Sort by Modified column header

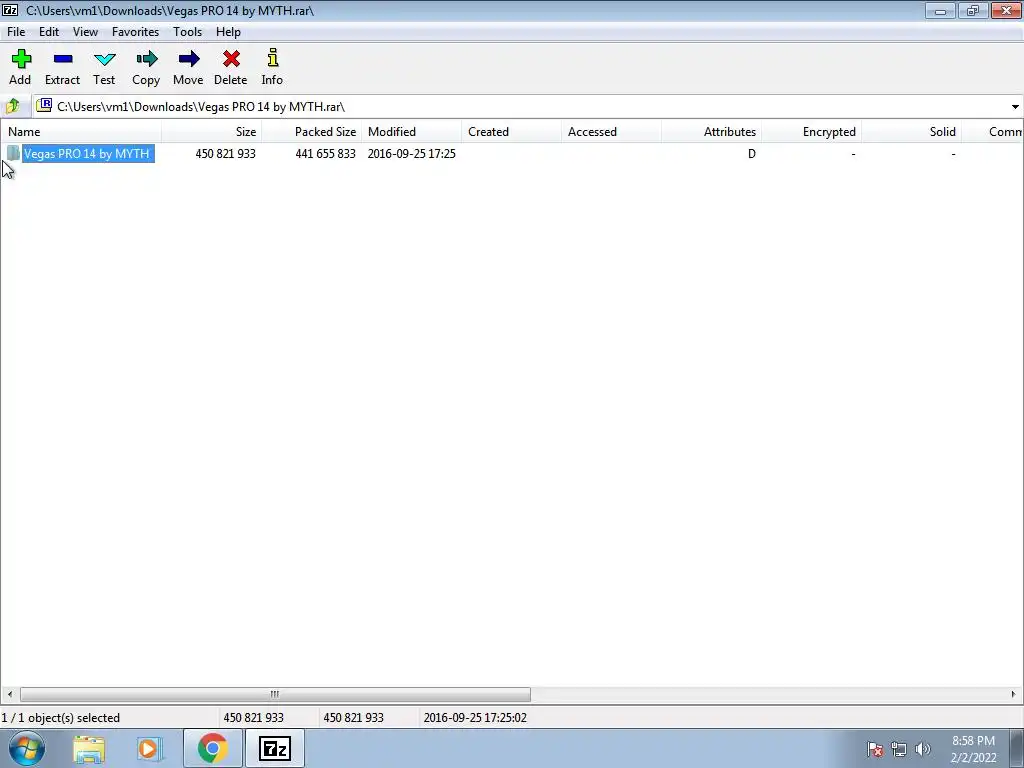411,131
